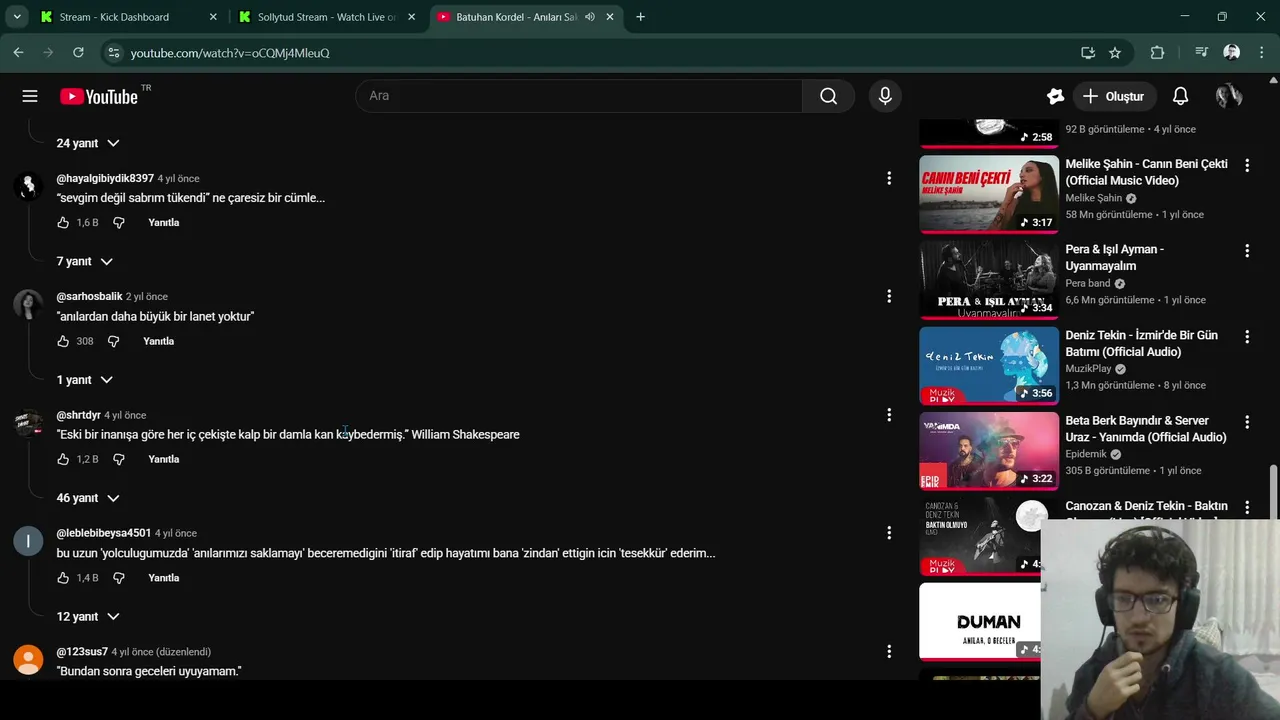Screen dimensions: 1280x720
Task: Expand the 1 yanıt reply
Action: click(85, 380)
